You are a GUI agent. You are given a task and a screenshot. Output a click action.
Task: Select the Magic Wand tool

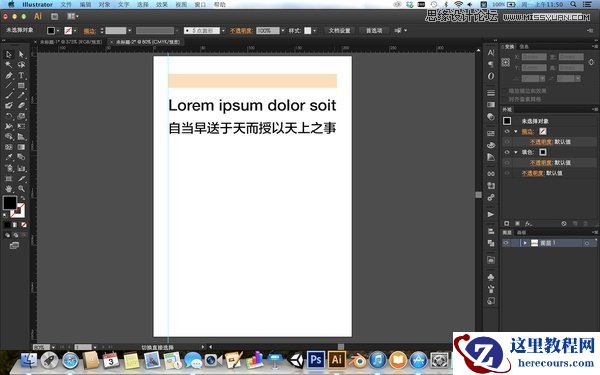8,65
